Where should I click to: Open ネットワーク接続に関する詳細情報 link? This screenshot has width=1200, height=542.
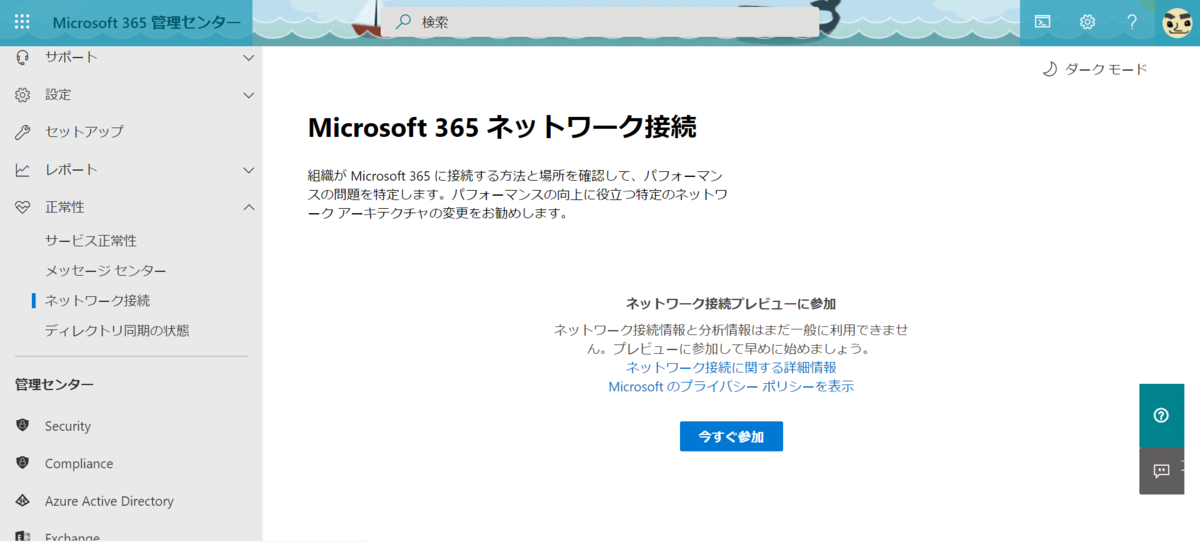coord(731,368)
